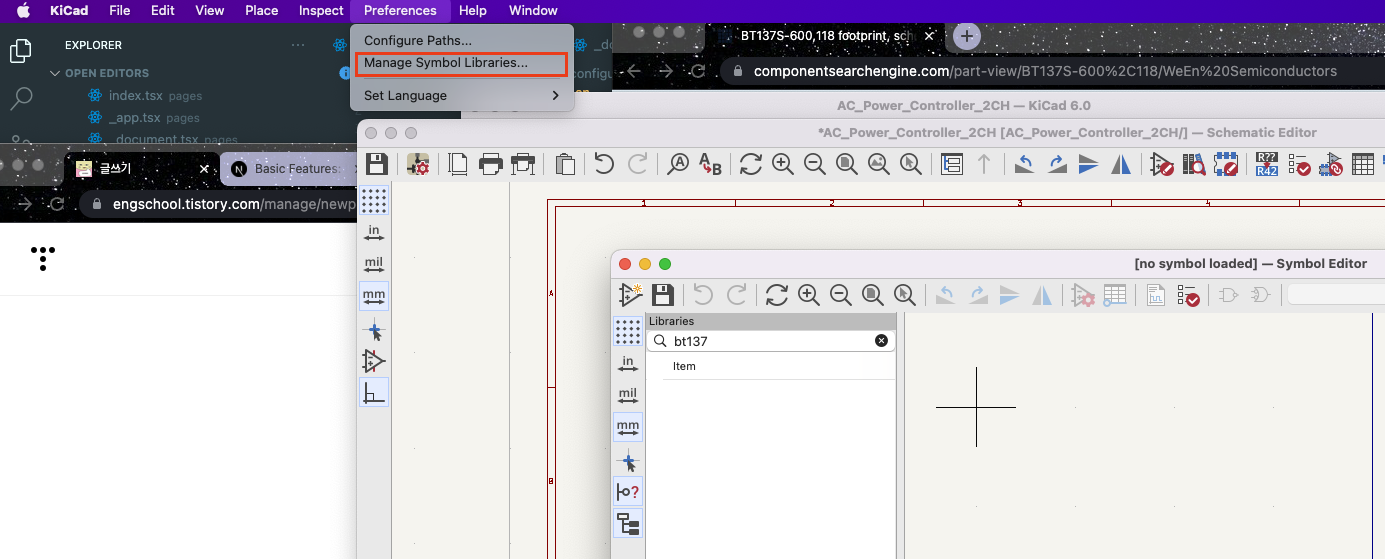The height and width of the screenshot is (559, 1385).
Task: Toggle pin electrical types in Symbol Editor
Action: 628,491
